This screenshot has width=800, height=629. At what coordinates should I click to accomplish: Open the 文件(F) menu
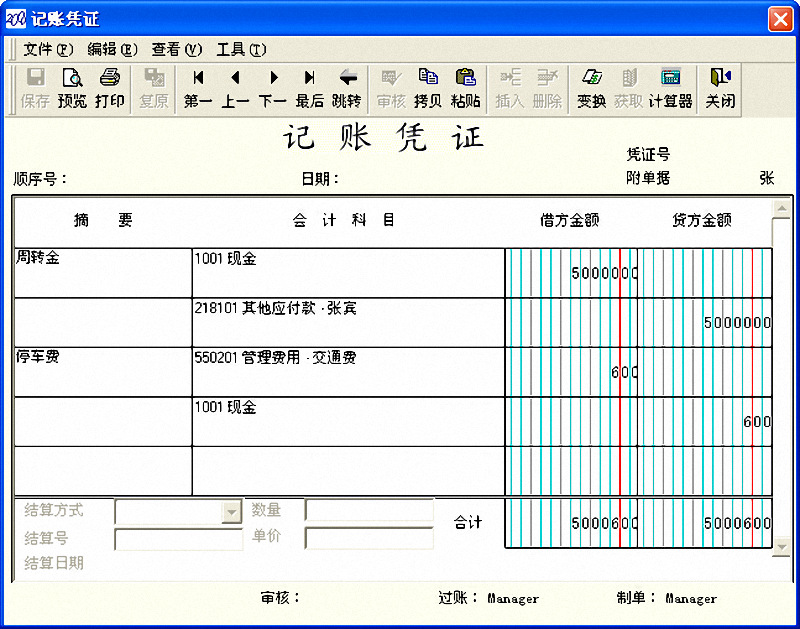(48, 49)
